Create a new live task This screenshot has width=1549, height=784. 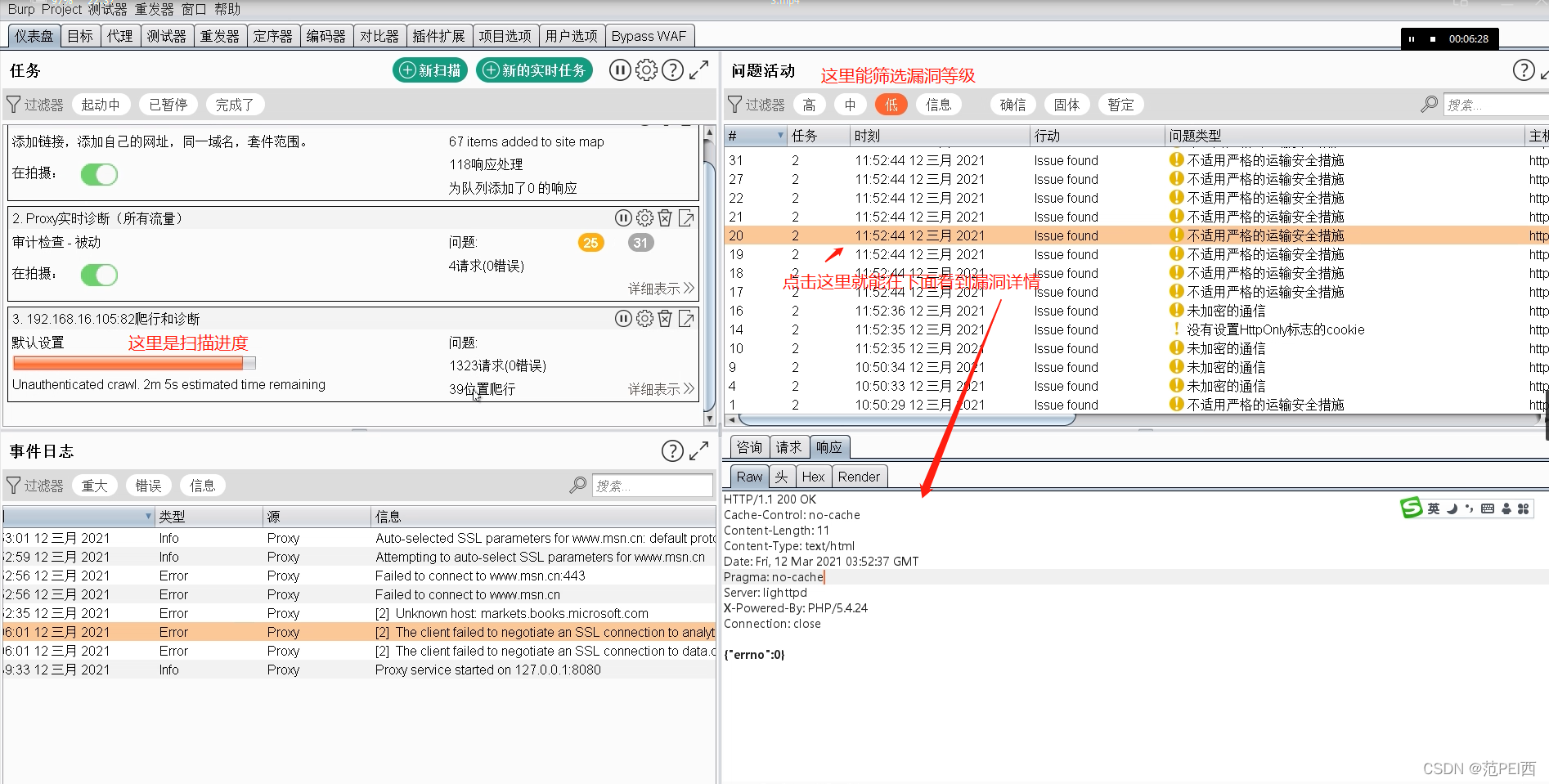534,70
